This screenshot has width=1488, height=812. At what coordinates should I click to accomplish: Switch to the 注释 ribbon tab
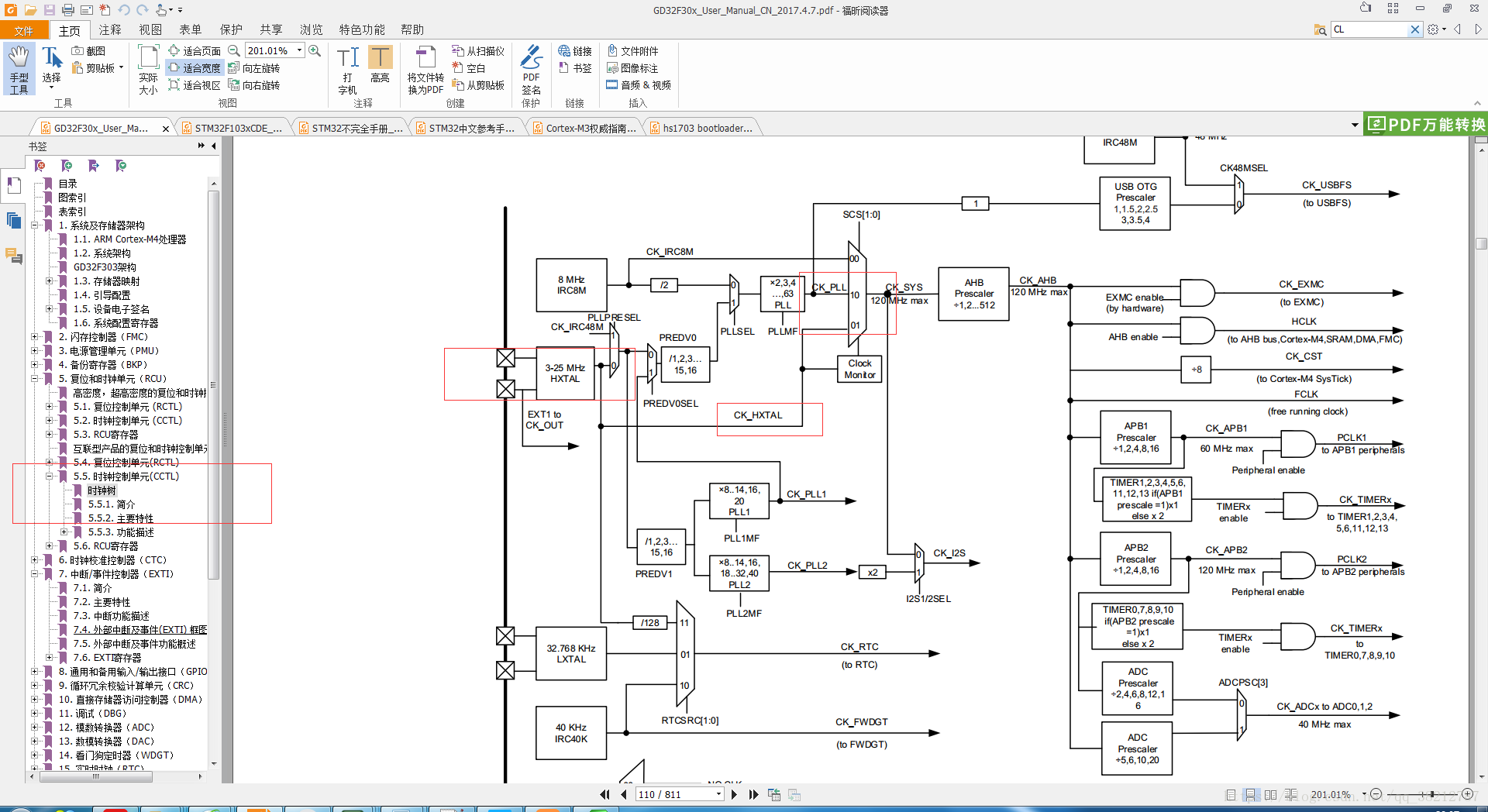point(110,29)
